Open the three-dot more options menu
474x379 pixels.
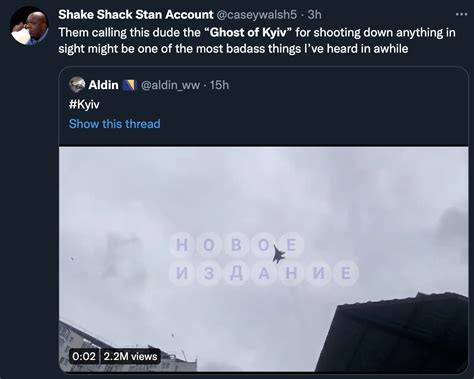click(461, 14)
